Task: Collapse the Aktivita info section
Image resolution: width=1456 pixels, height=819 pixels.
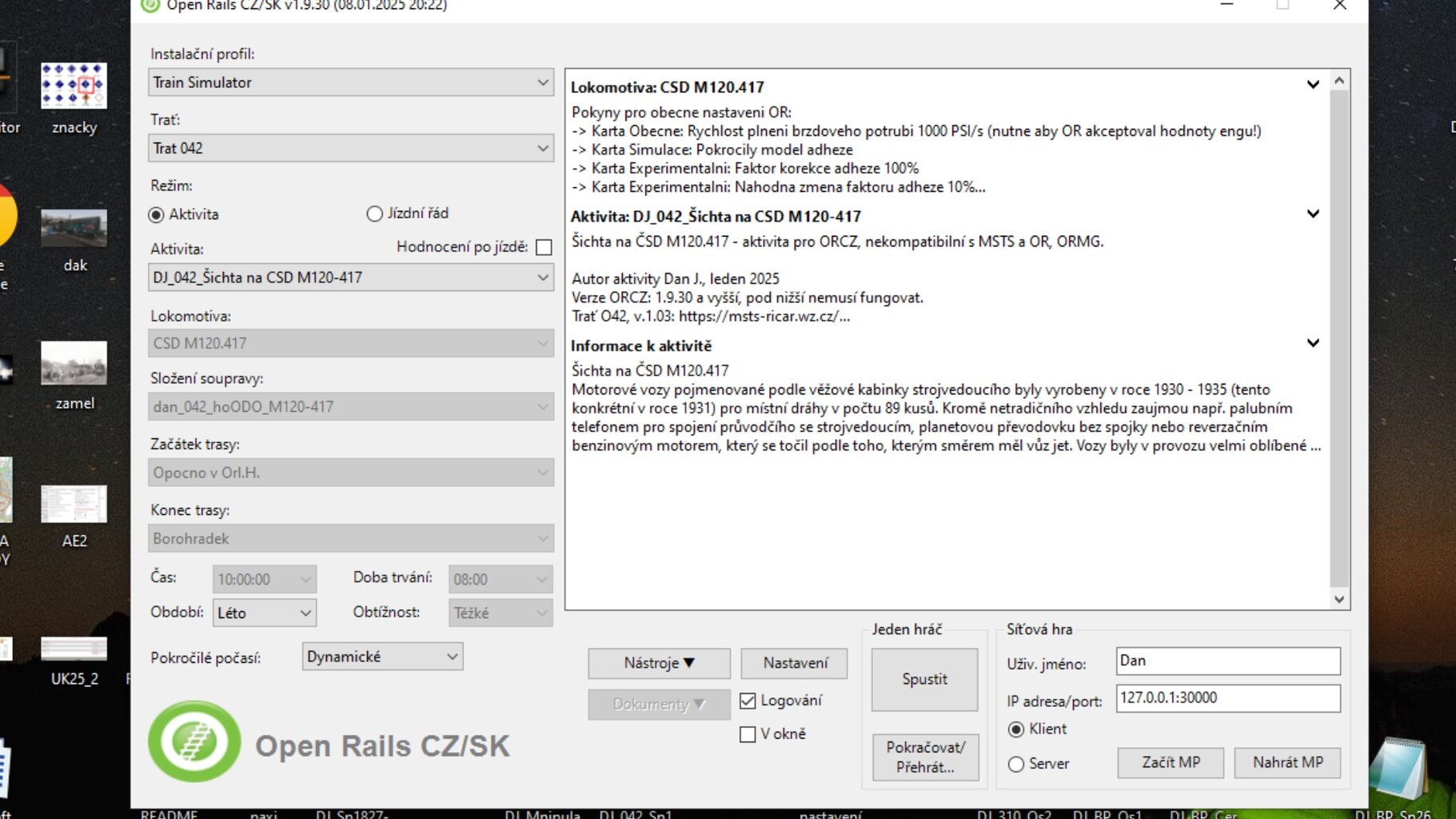Action: coord(1313,214)
